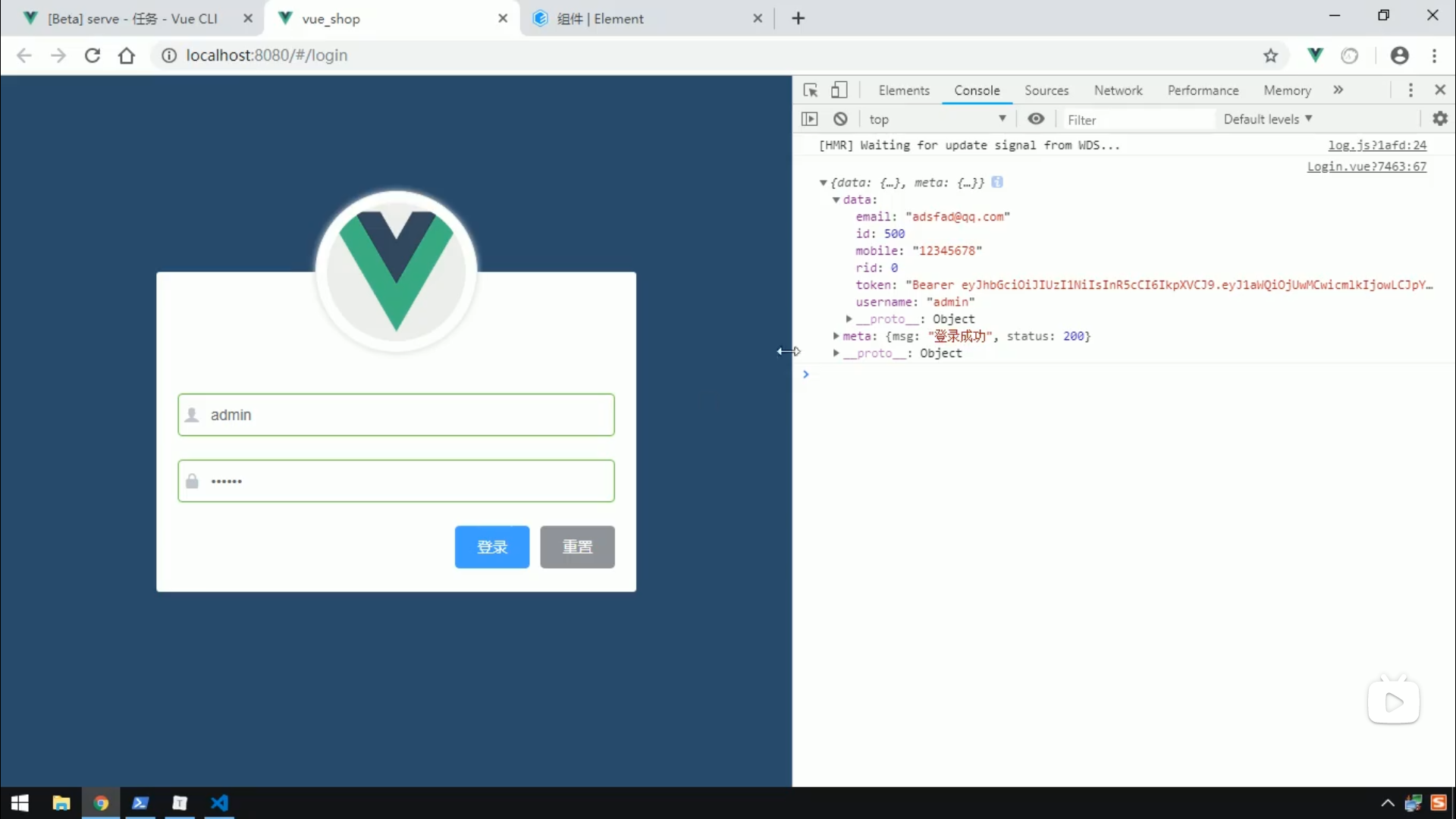Viewport: 1456px width, 819px height.
Task: Collapse the data object node
Action: (836, 200)
